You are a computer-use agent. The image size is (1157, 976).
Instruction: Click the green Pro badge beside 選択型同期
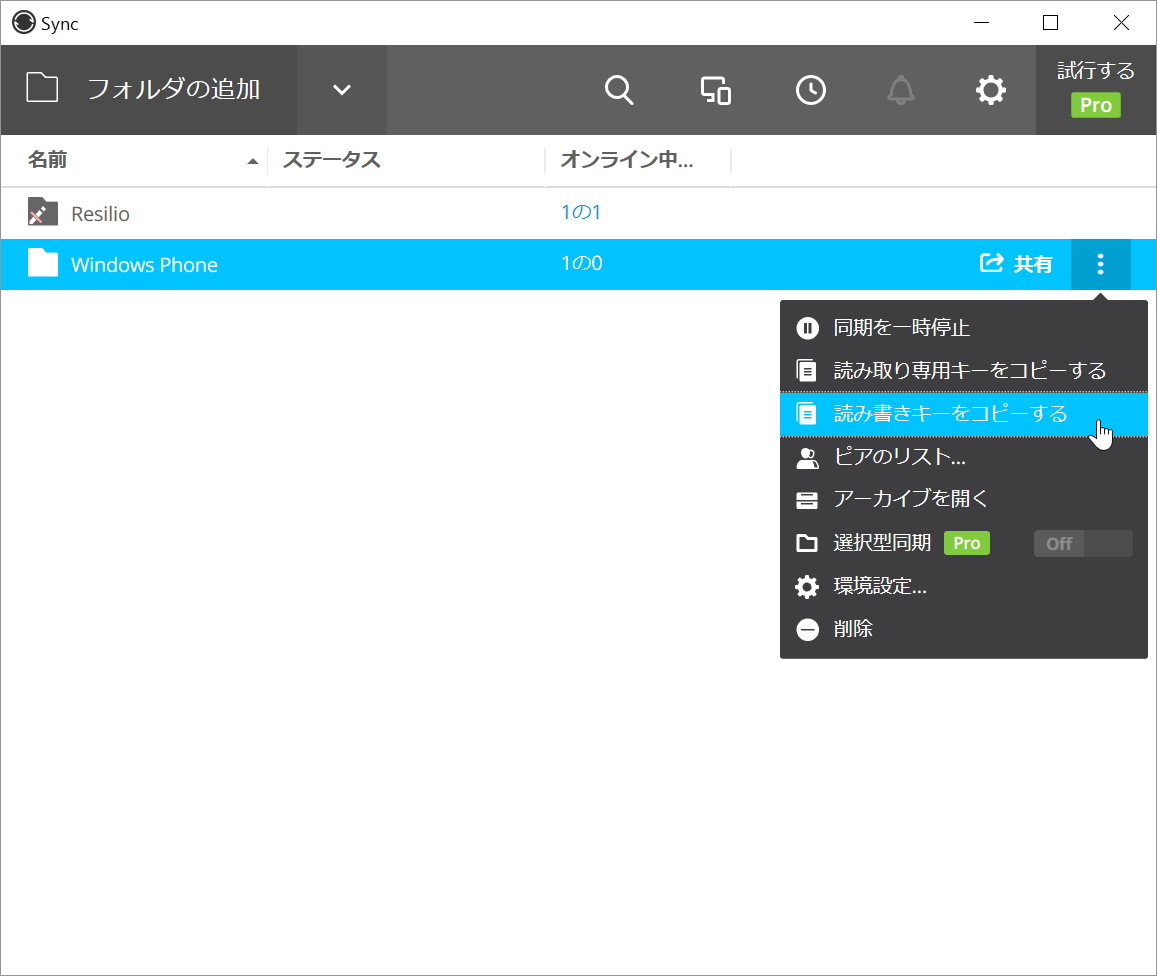click(967, 543)
